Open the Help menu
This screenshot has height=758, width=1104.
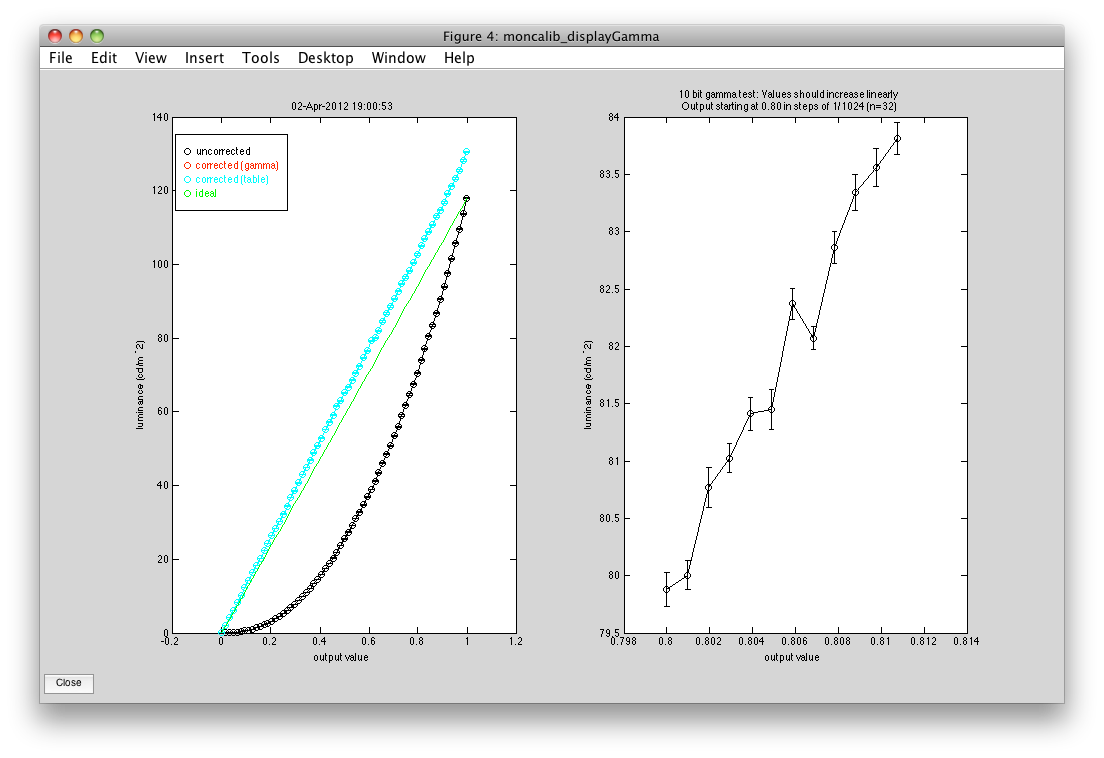(x=459, y=58)
